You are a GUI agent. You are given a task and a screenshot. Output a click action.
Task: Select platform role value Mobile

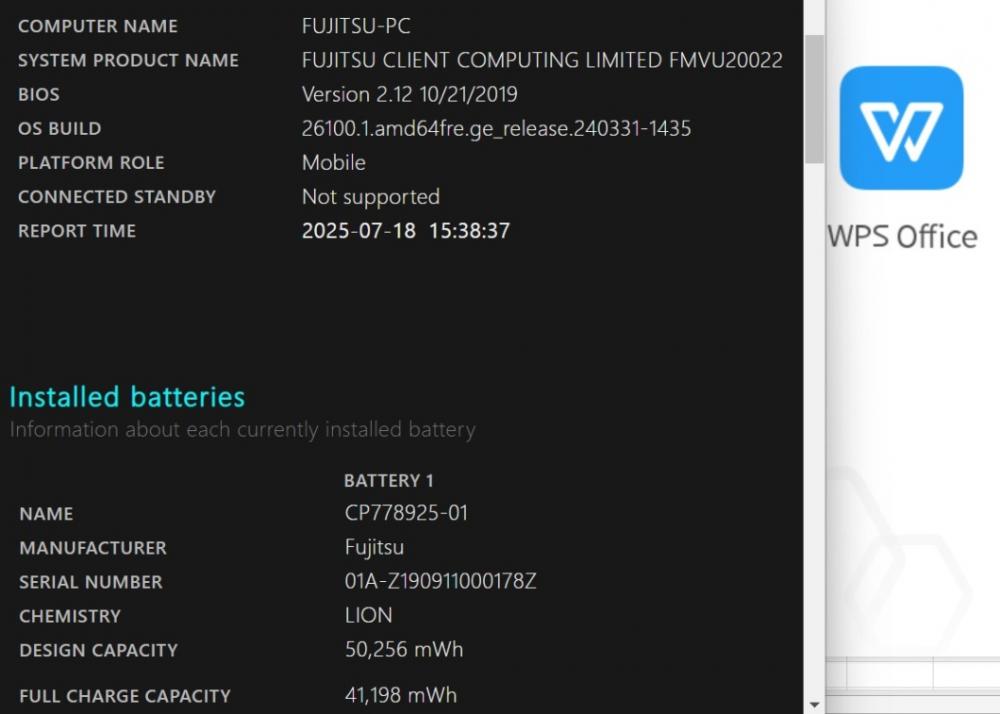(x=334, y=163)
